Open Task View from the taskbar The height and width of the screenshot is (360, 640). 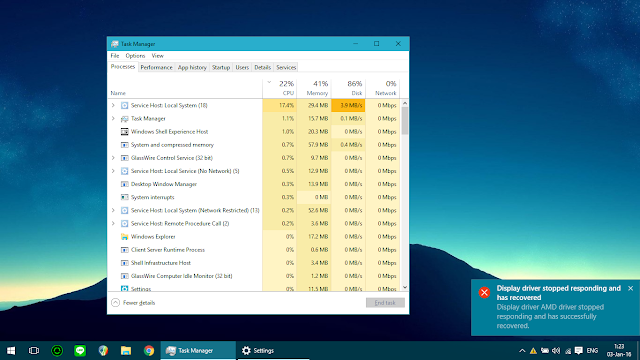(34, 351)
